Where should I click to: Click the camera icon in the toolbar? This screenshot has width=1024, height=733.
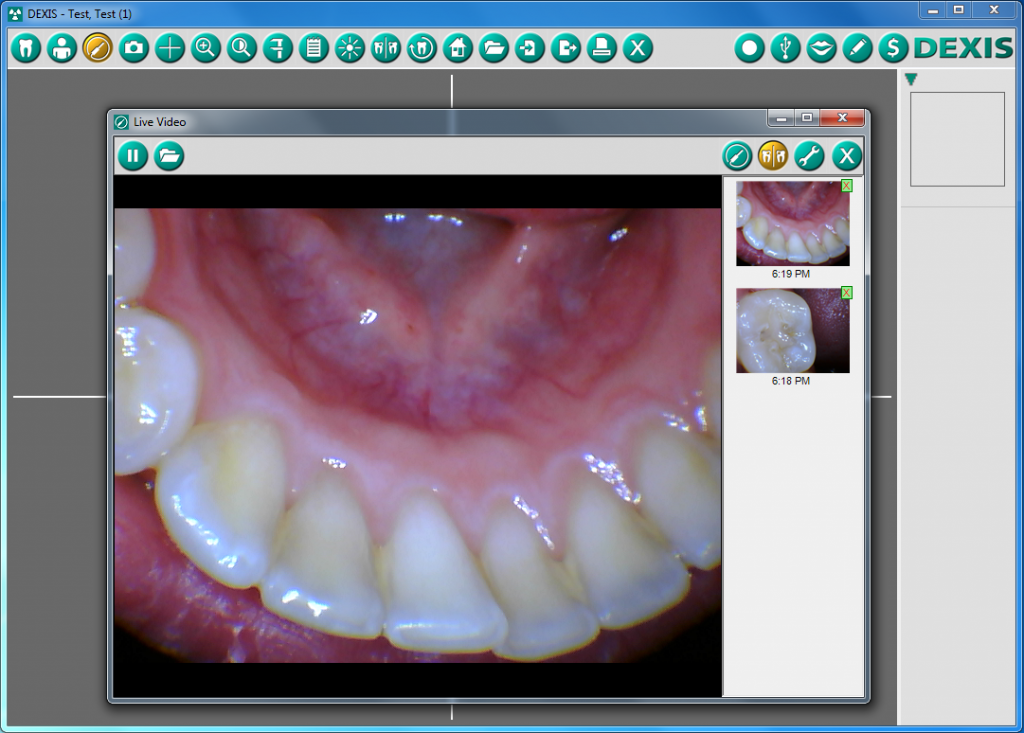click(134, 48)
